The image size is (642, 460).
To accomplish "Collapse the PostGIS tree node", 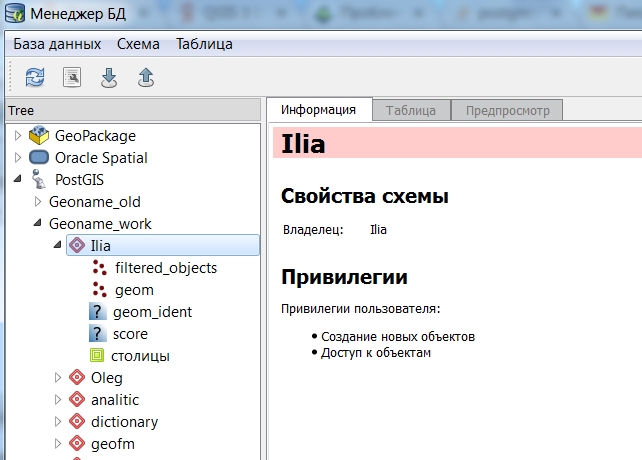I will 18,179.
